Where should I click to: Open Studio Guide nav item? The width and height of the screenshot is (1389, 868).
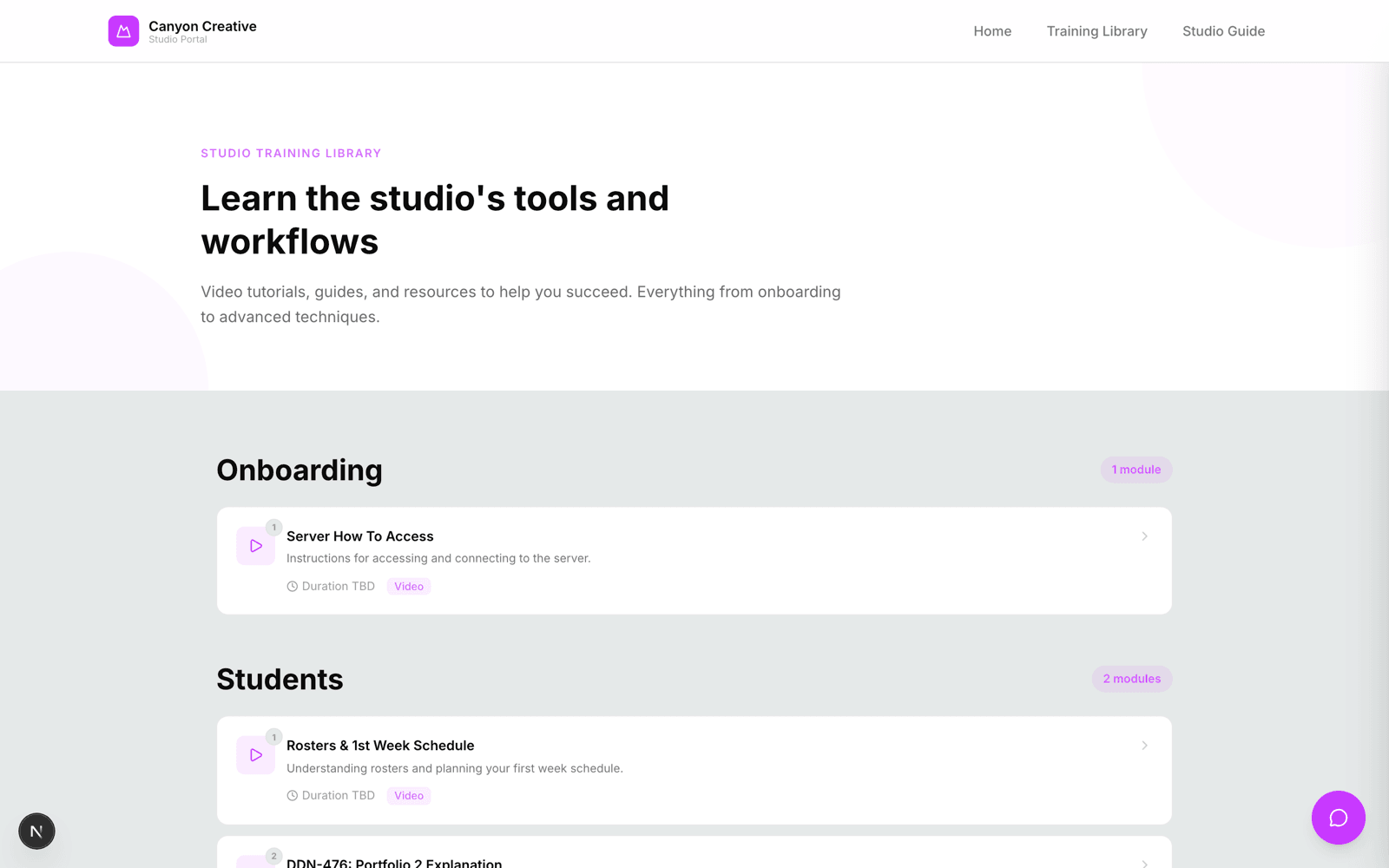click(x=1223, y=31)
